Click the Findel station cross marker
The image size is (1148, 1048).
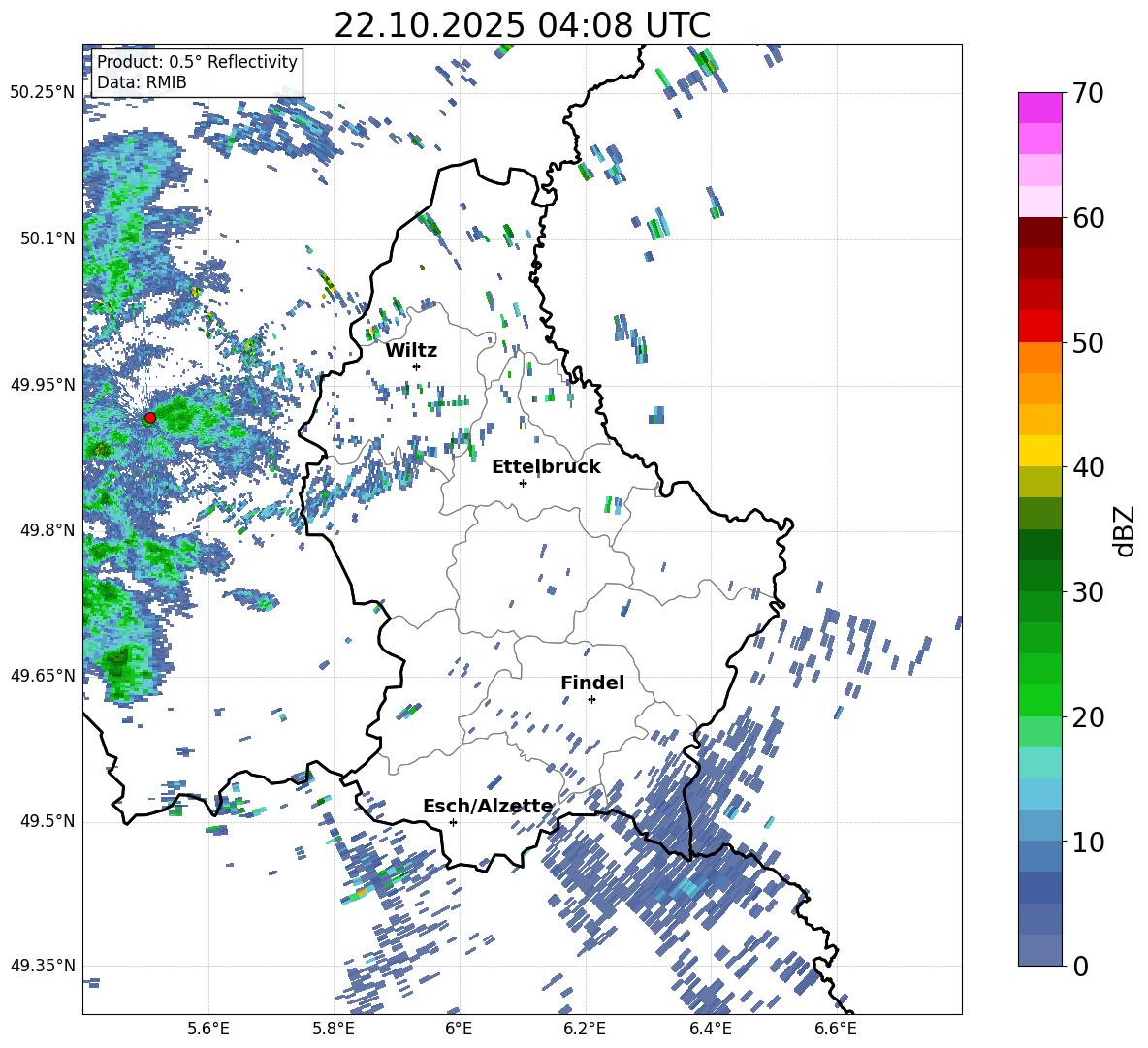coord(591,699)
